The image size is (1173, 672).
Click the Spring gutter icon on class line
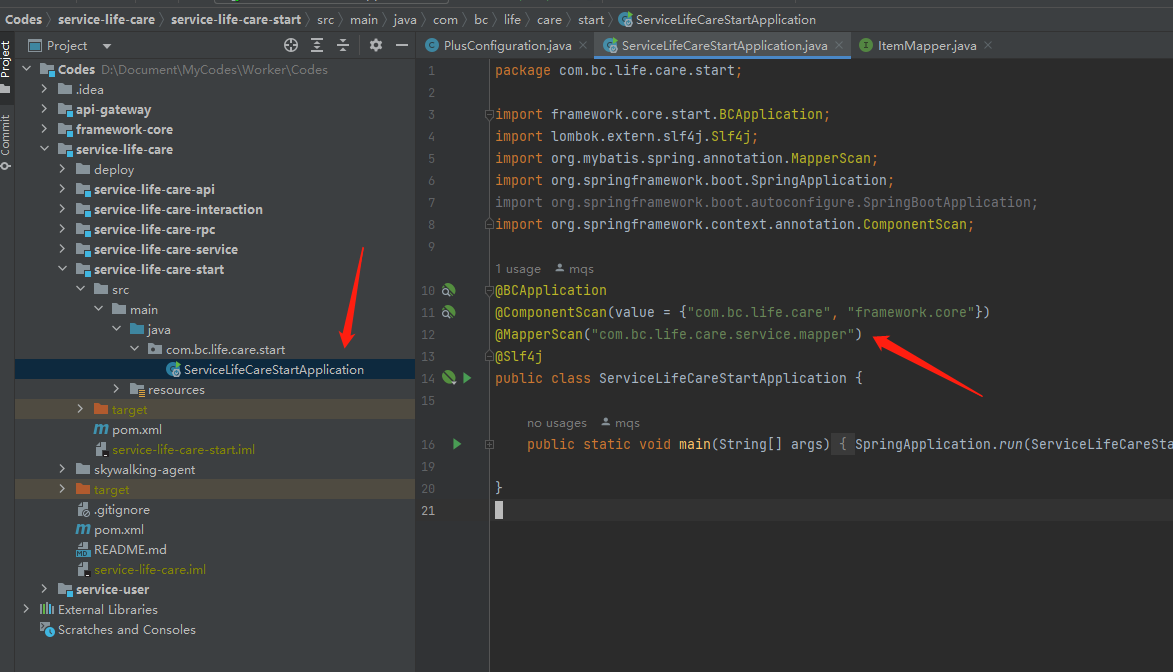(448, 378)
